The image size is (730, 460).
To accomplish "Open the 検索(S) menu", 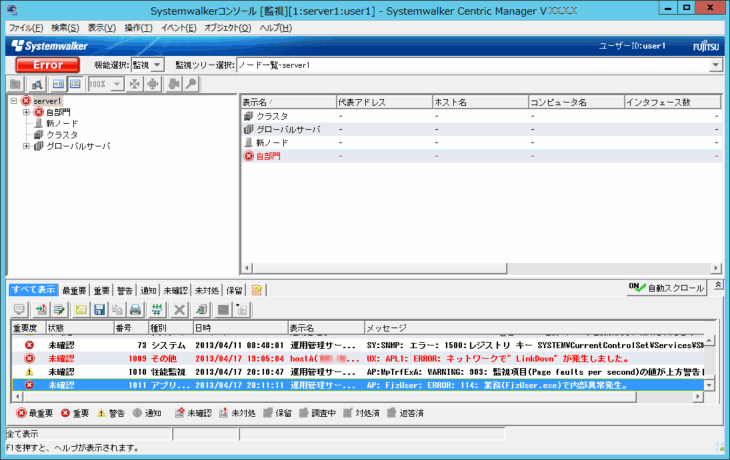I will [x=65, y=28].
